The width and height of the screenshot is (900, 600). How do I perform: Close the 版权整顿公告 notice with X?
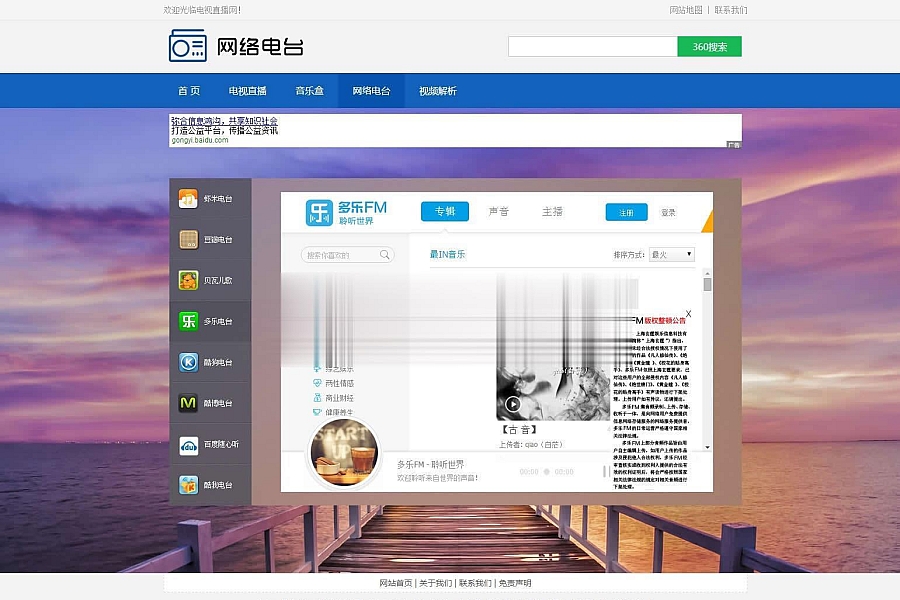tap(688, 313)
